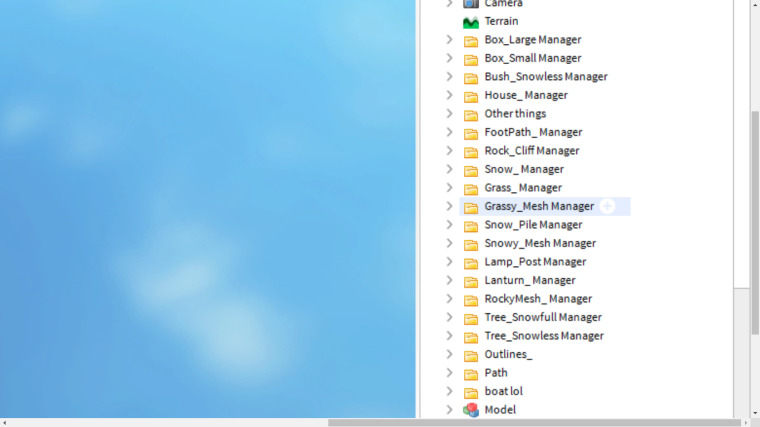Click the Tree_Snowless Manager folder icon
Screen dimensions: 760x427
click(x=471, y=337)
